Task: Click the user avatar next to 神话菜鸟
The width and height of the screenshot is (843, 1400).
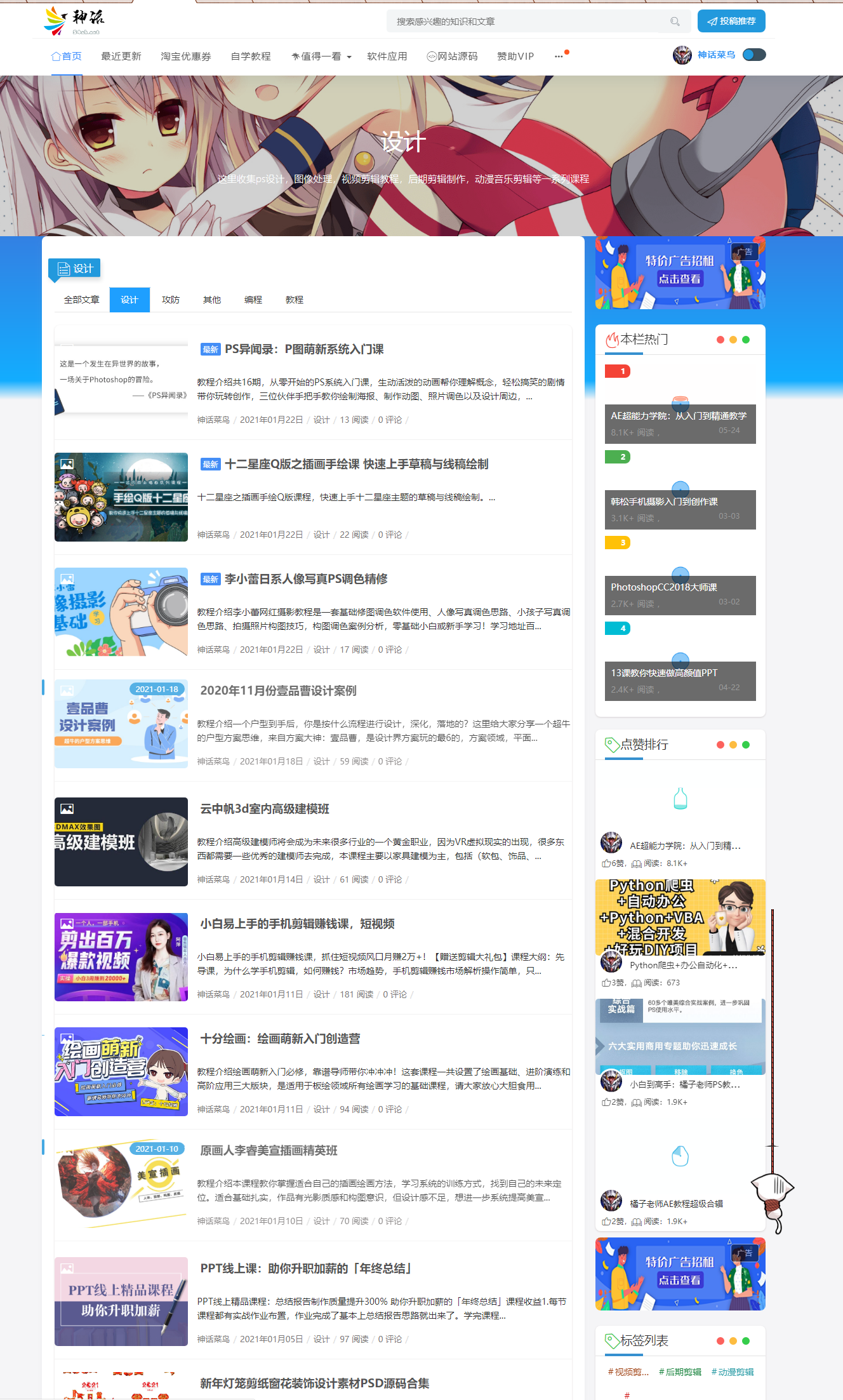Action: tap(682, 55)
